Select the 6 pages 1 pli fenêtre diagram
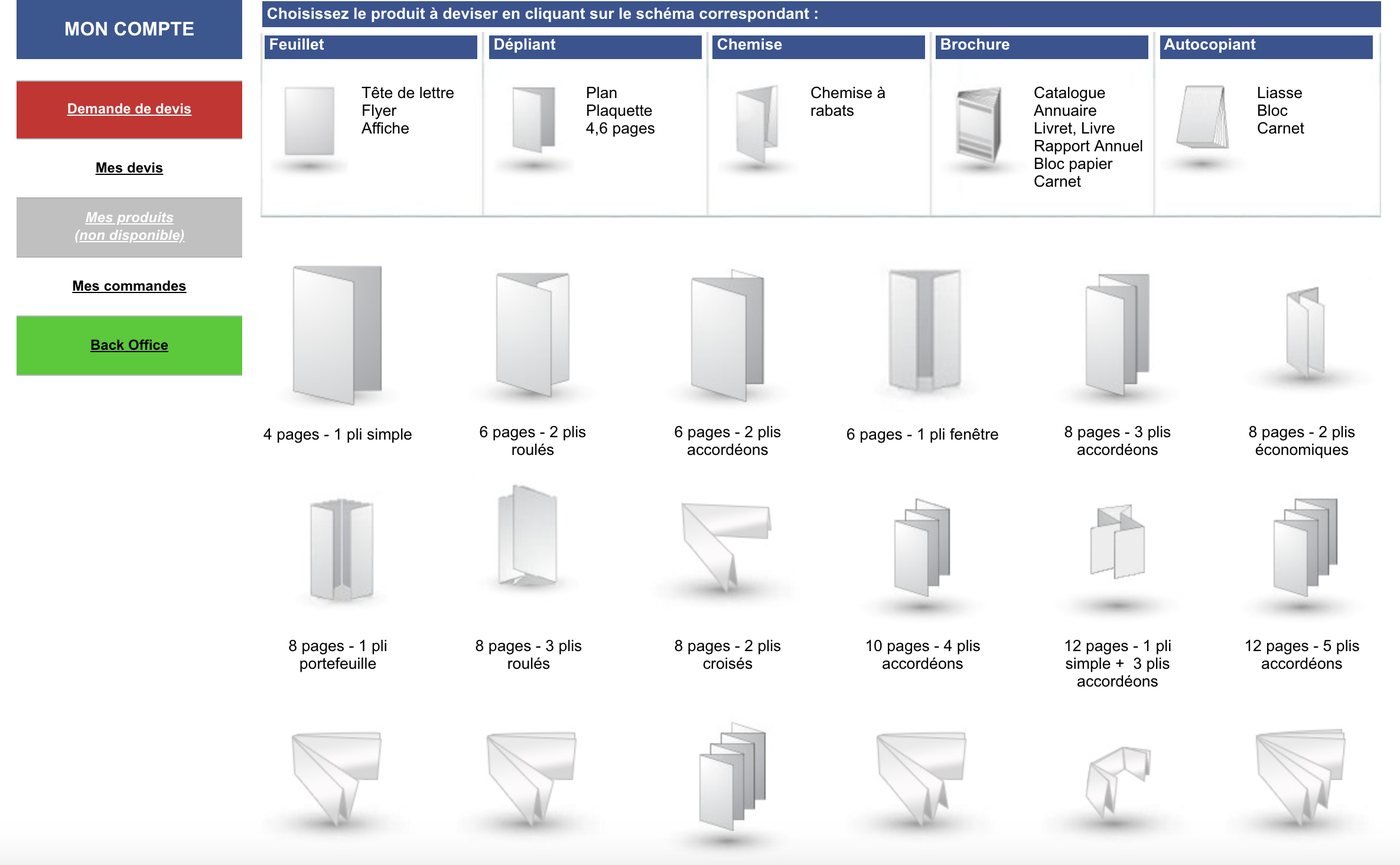 coord(923,330)
